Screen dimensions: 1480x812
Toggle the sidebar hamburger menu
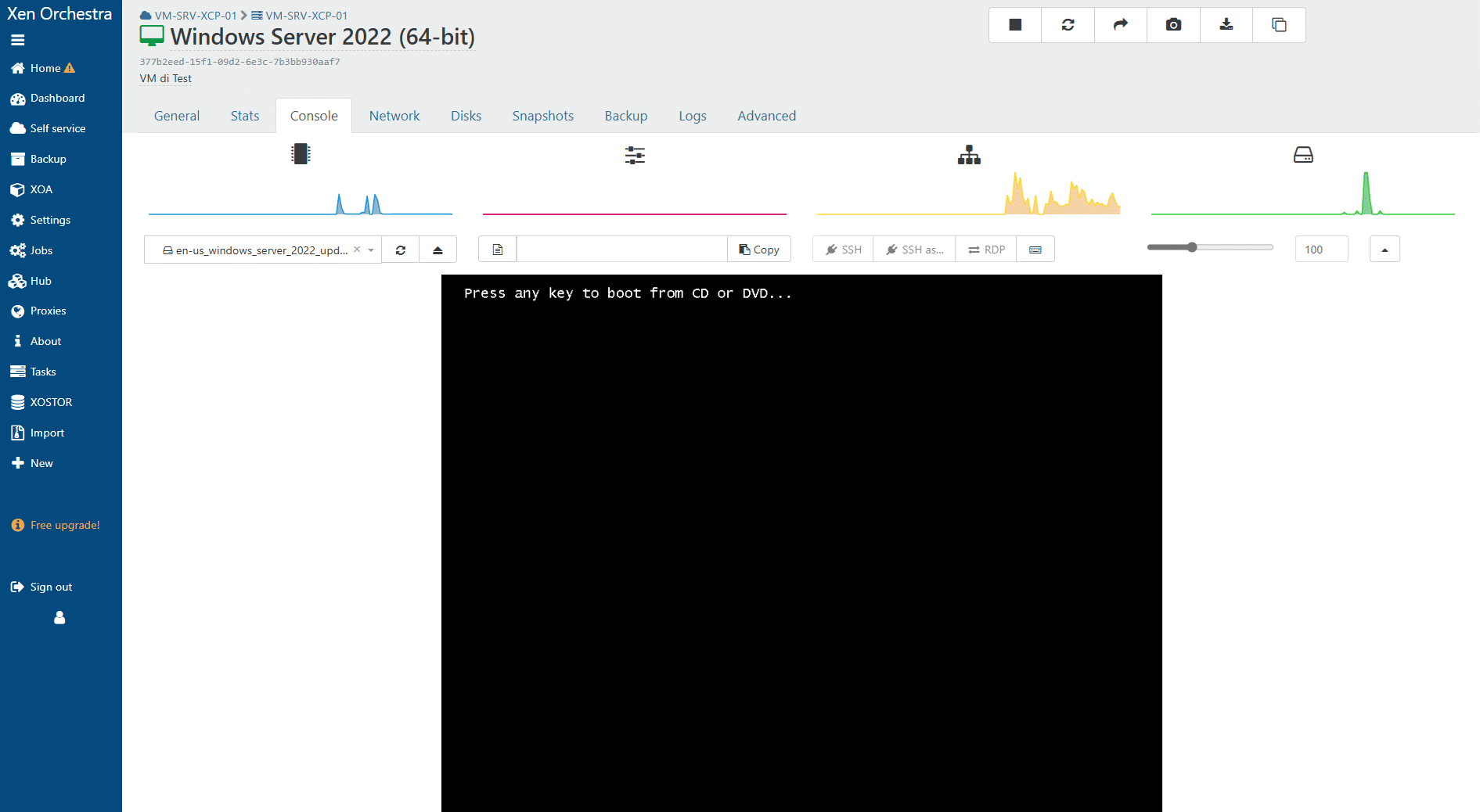tap(18, 40)
